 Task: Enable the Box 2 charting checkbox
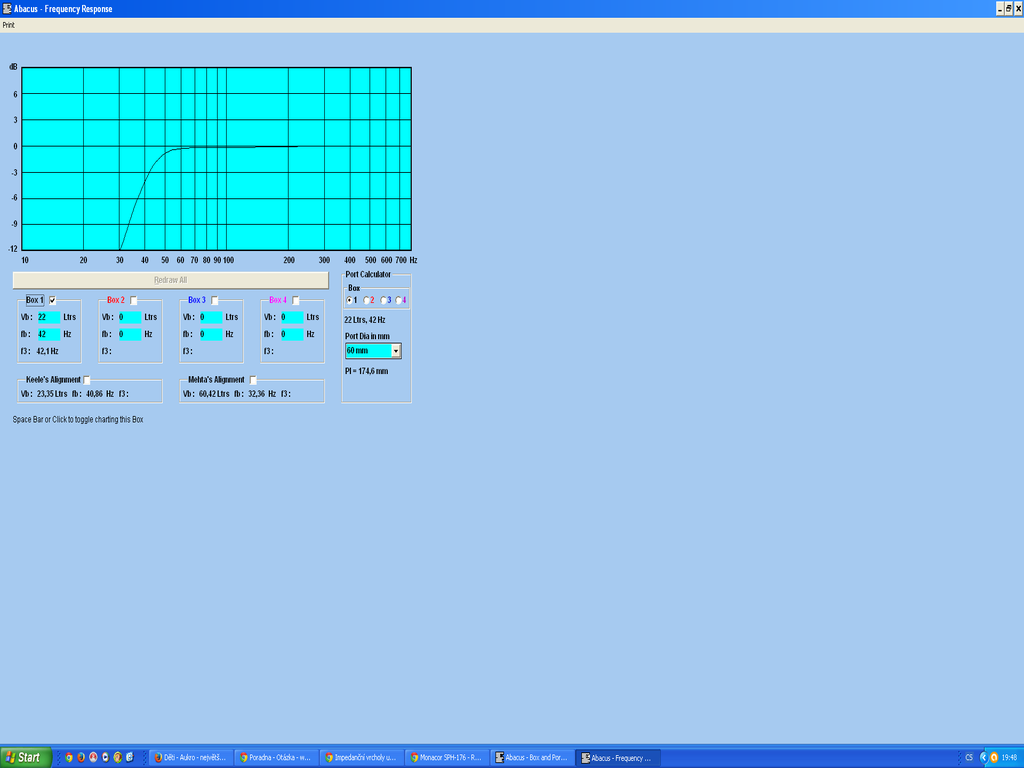[x=134, y=300]
